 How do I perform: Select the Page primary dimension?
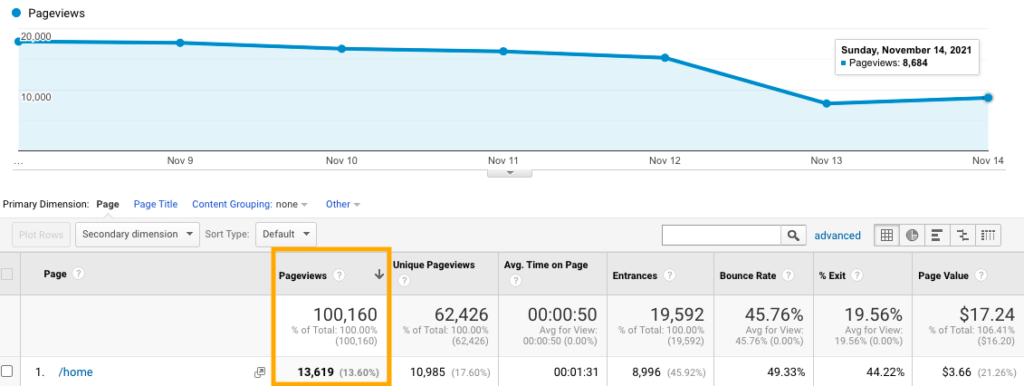coord(108,204)
